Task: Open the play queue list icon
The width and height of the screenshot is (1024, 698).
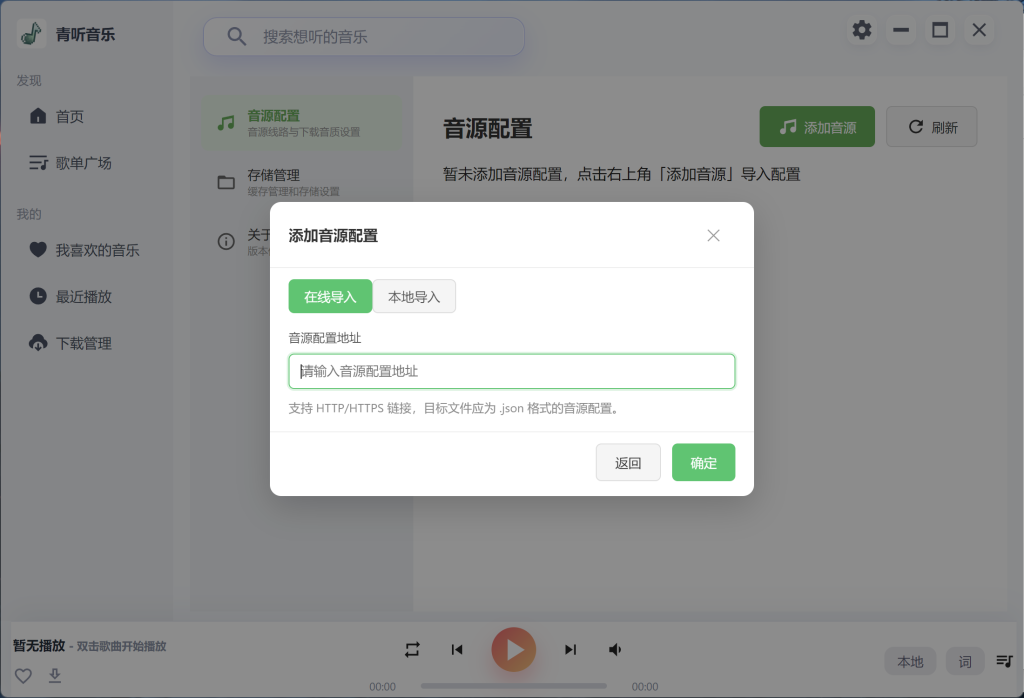Action: [x=1004, y=661]
